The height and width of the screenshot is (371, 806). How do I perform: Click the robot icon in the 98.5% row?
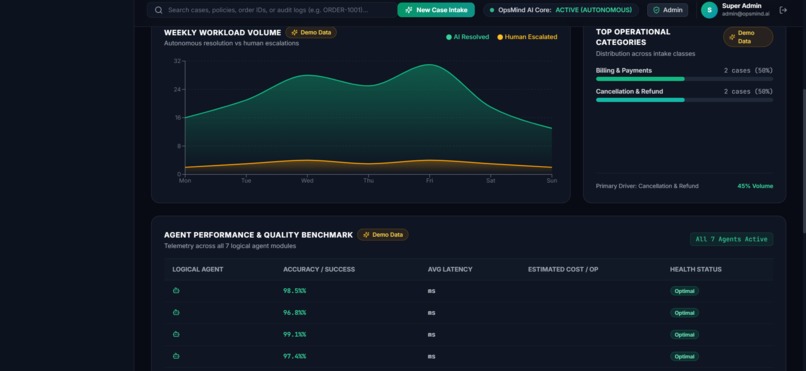click(176, 290)
